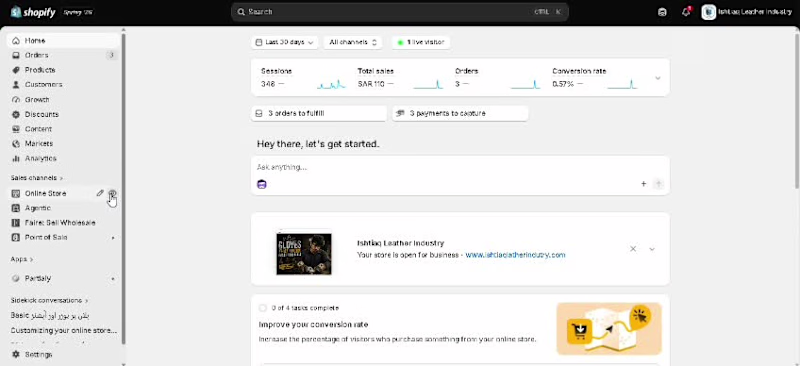This screenshot has width=800, height=366.
Task: Open the store website link
Action: coord(515,255)
